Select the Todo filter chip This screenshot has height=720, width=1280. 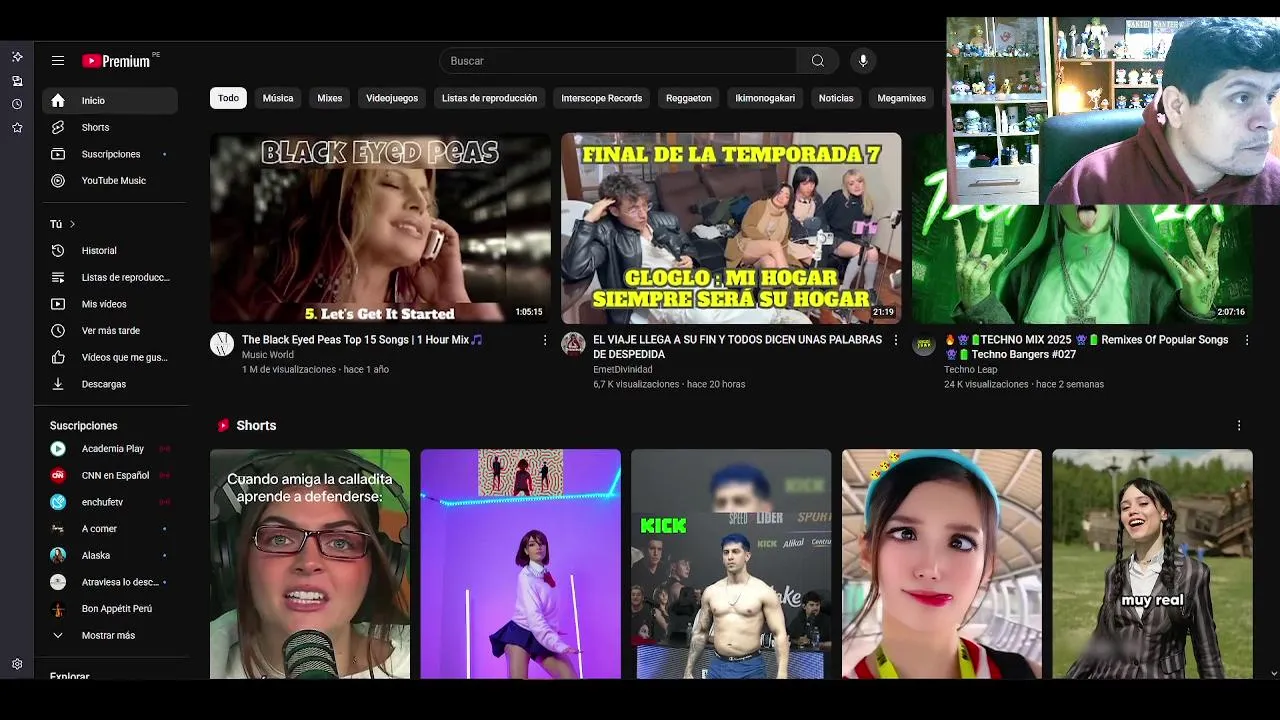pyautogui.click(x=228, y=98)
